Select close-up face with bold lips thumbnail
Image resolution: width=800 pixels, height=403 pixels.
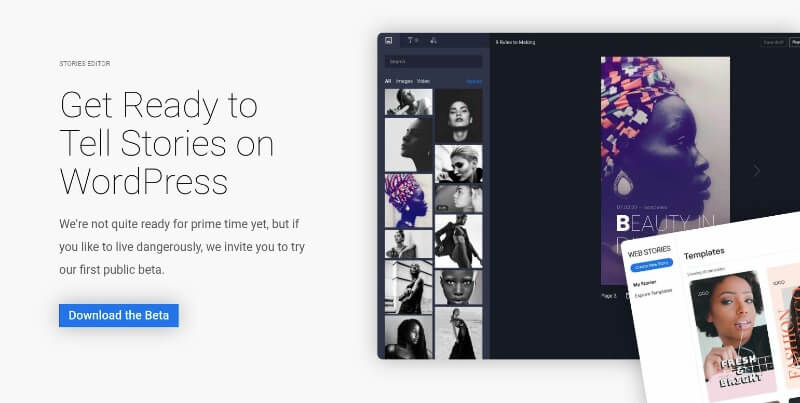coord(458,287)
